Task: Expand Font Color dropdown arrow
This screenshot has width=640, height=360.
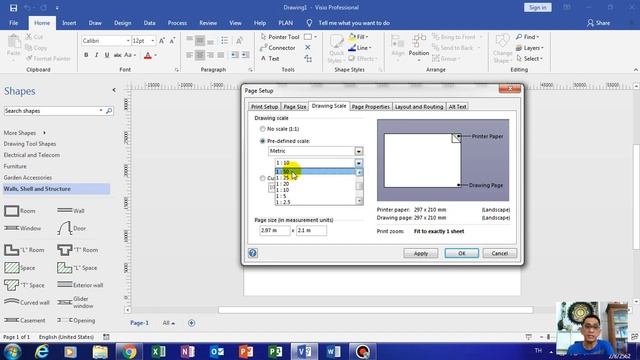Action: [156, 55]
